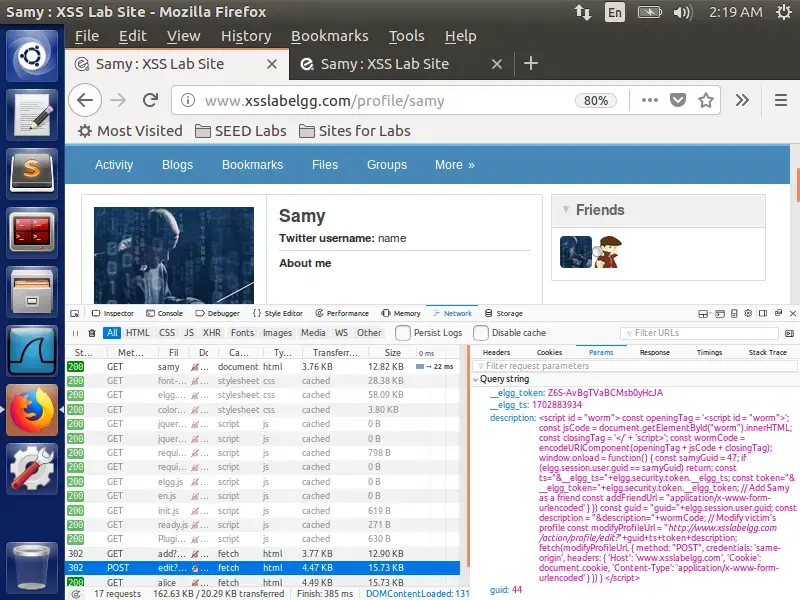Open the Most Visited bookmarks button
This screenshot has height=600, width=800.
click(x=130, y=131)
